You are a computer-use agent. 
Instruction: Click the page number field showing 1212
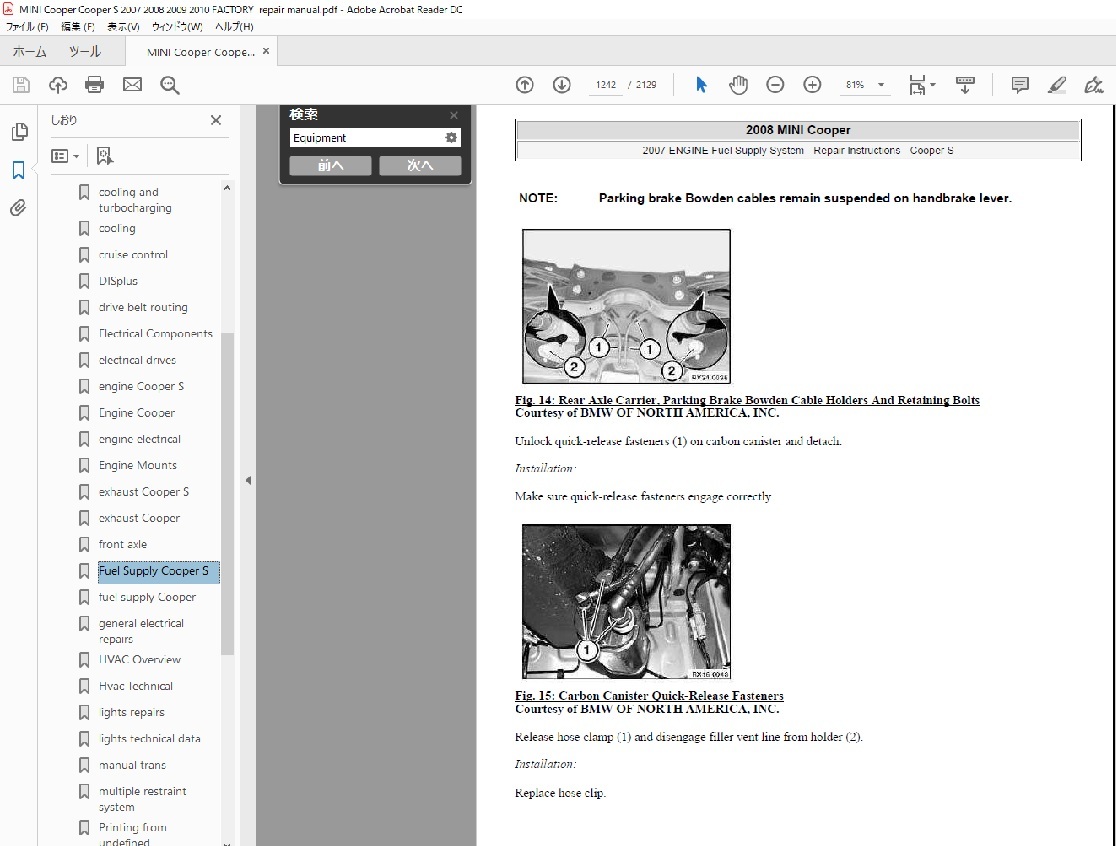point(605,85)
